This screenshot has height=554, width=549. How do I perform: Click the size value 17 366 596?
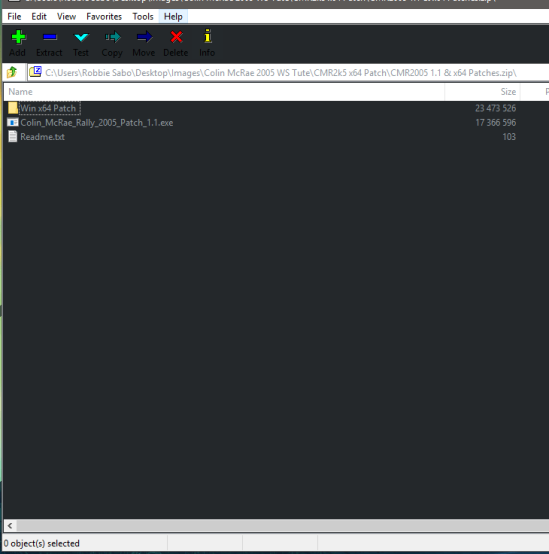pyautogui.click(x=495, y=123)
